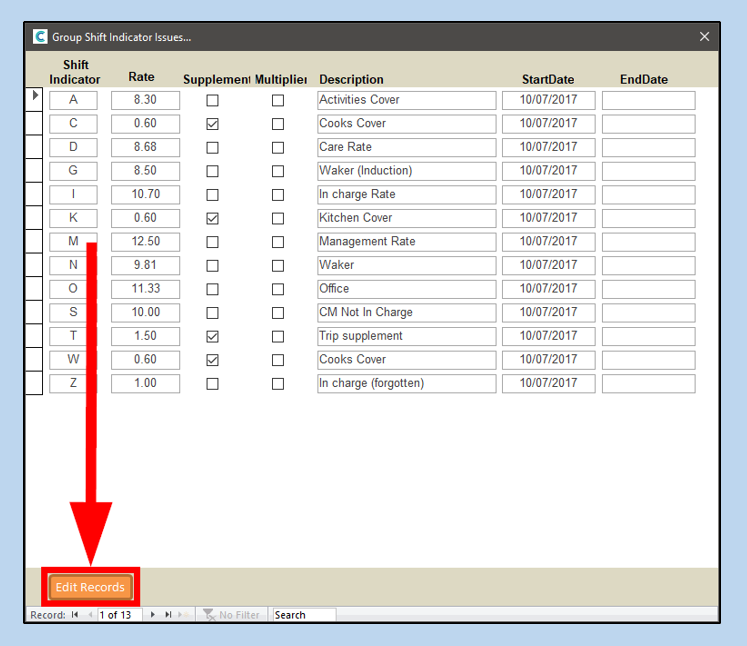Viewport: 747px width, 646px height.
Task: Click the Edit Records button
Action: click(x=90, y=587)
